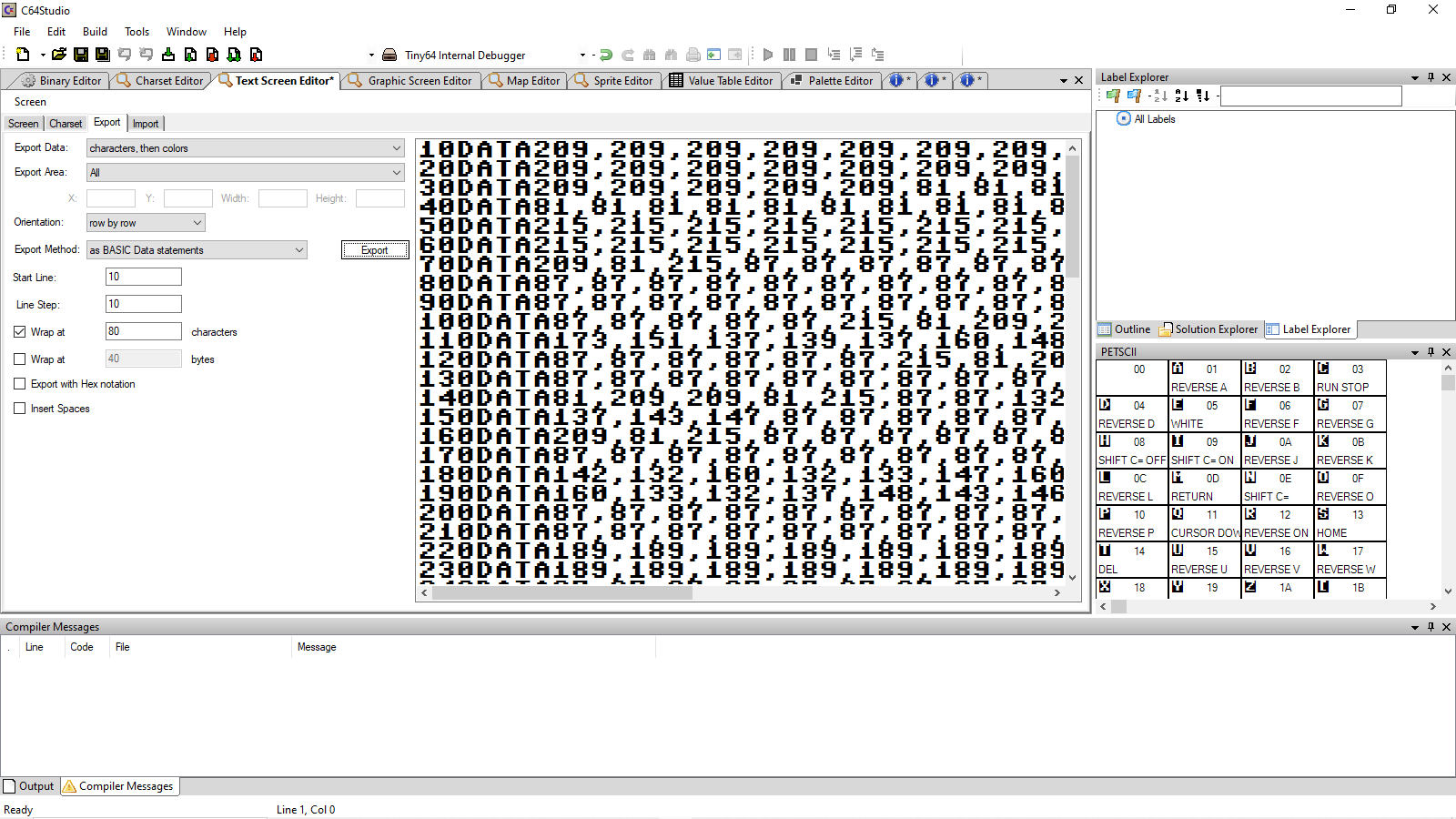Pin the PETSCII panel
The height and width of the screenshot is (819, 1456).
(1431, 352)
